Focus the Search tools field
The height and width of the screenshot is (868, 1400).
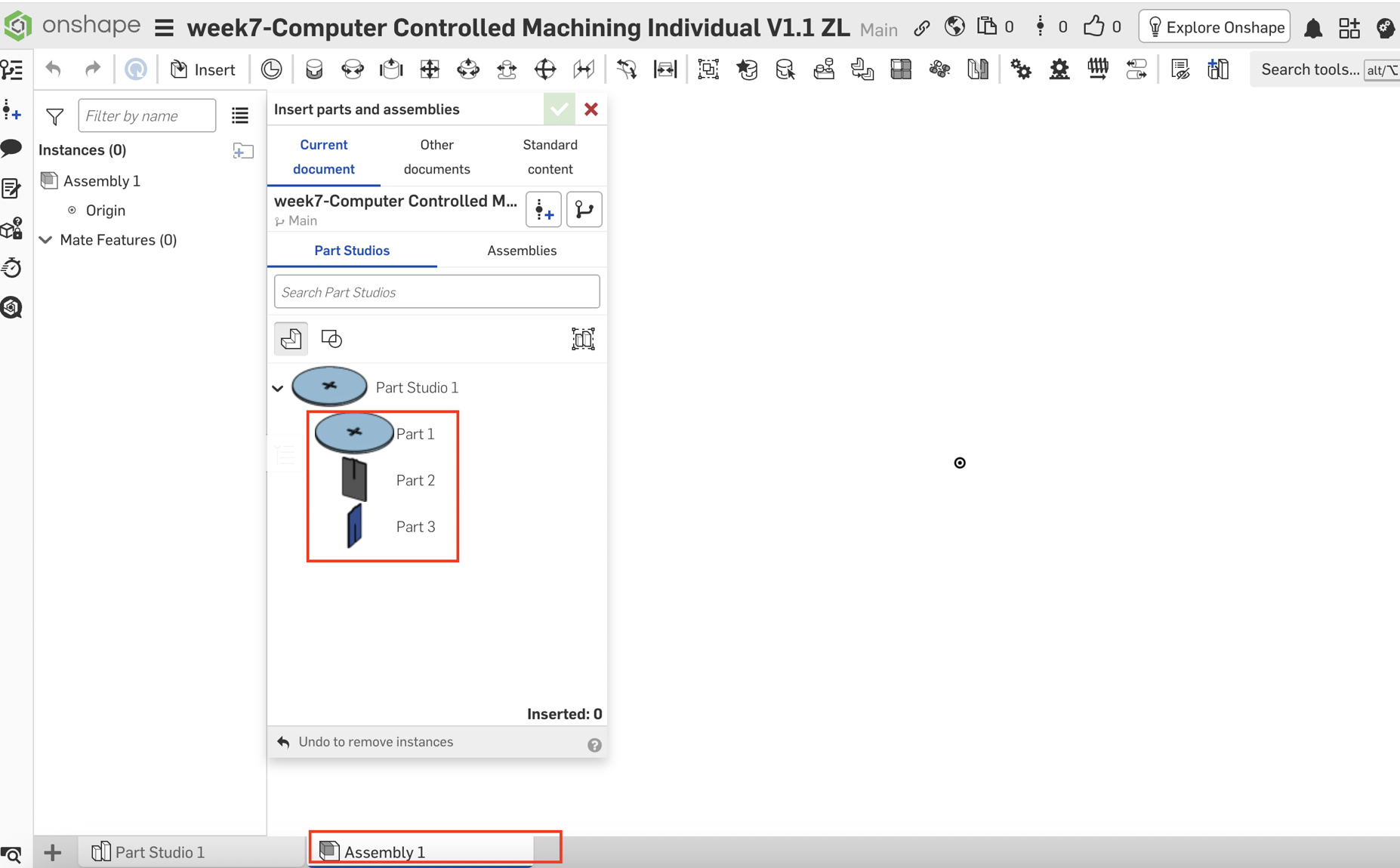pos(1324,69)
